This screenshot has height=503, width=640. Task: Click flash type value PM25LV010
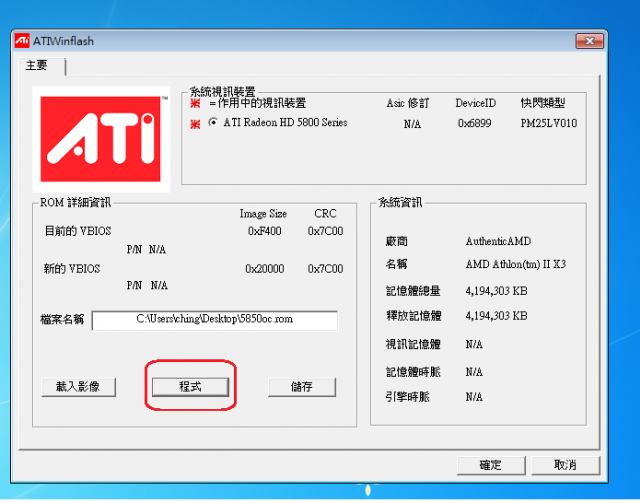click(549, 123)
